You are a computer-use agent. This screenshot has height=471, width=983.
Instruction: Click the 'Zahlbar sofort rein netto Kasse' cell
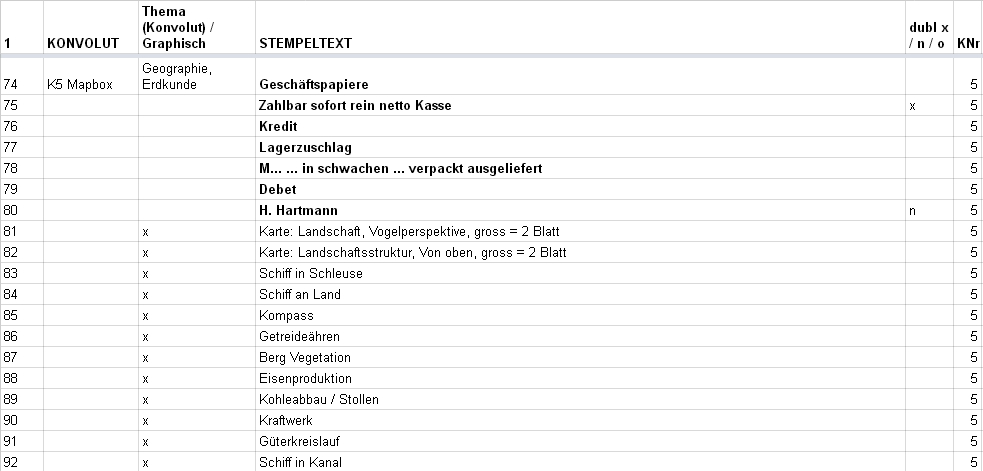pyautogui.click(x=580, y=105)
